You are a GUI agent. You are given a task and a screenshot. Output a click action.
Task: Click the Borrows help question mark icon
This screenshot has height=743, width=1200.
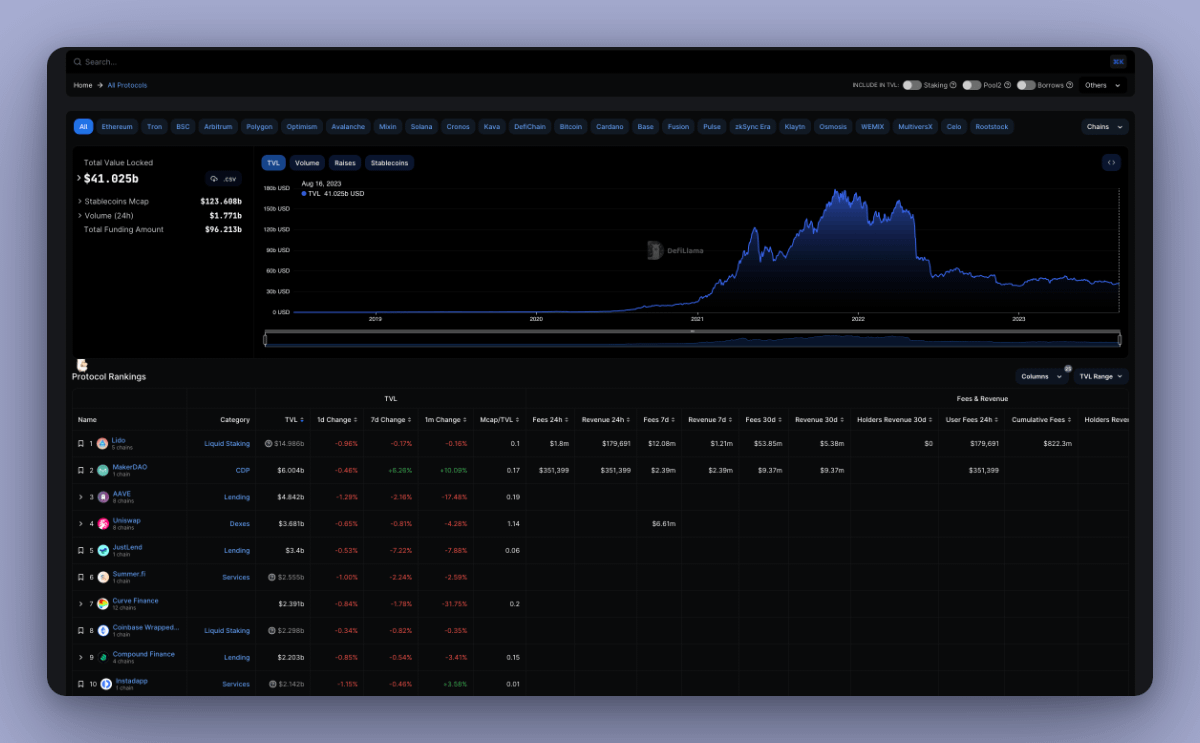1070,85
